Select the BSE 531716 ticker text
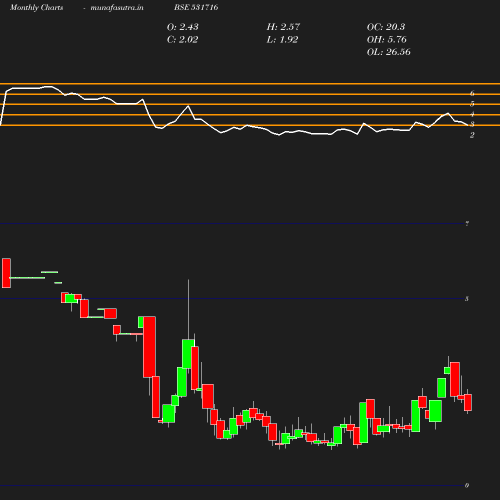This screenshot has height=500, width=500. point(196,7)
